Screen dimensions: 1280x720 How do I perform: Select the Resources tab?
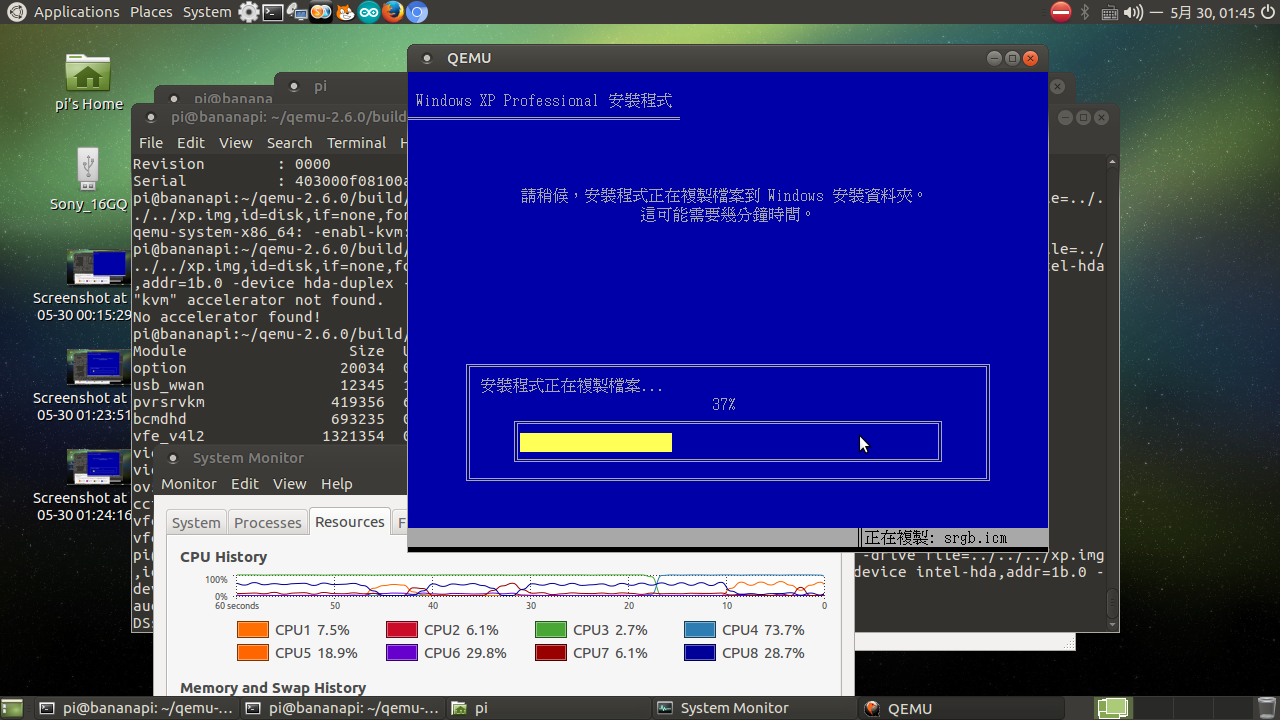click(350, 522)
